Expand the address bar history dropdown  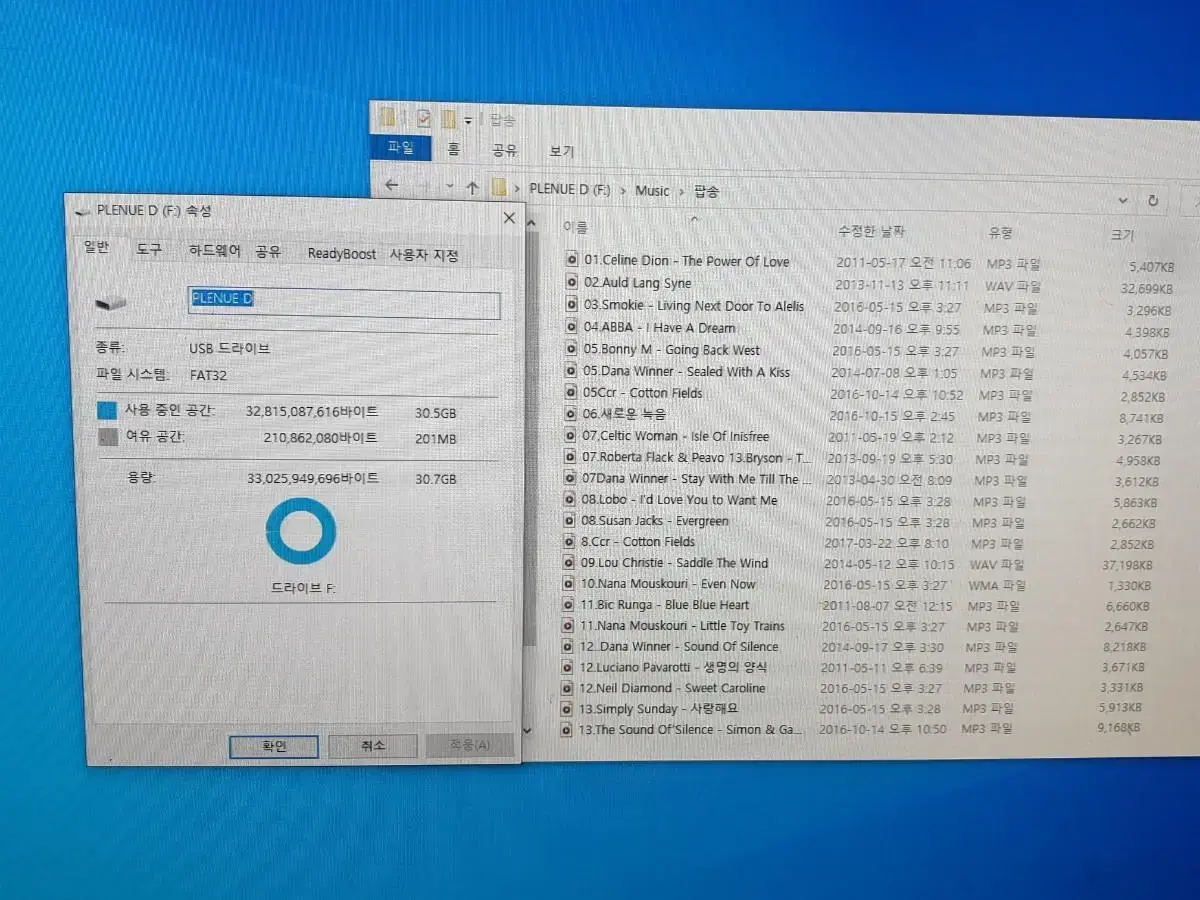click(x=1123, y=199)
